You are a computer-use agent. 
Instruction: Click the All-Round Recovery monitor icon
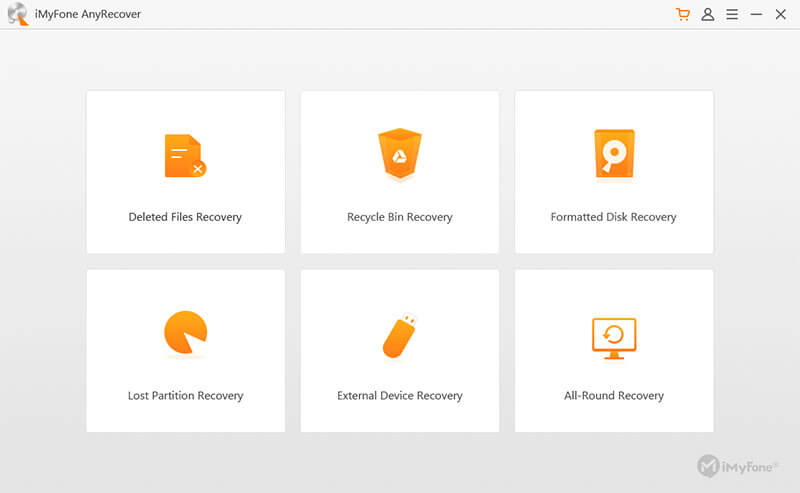point(614,338)
